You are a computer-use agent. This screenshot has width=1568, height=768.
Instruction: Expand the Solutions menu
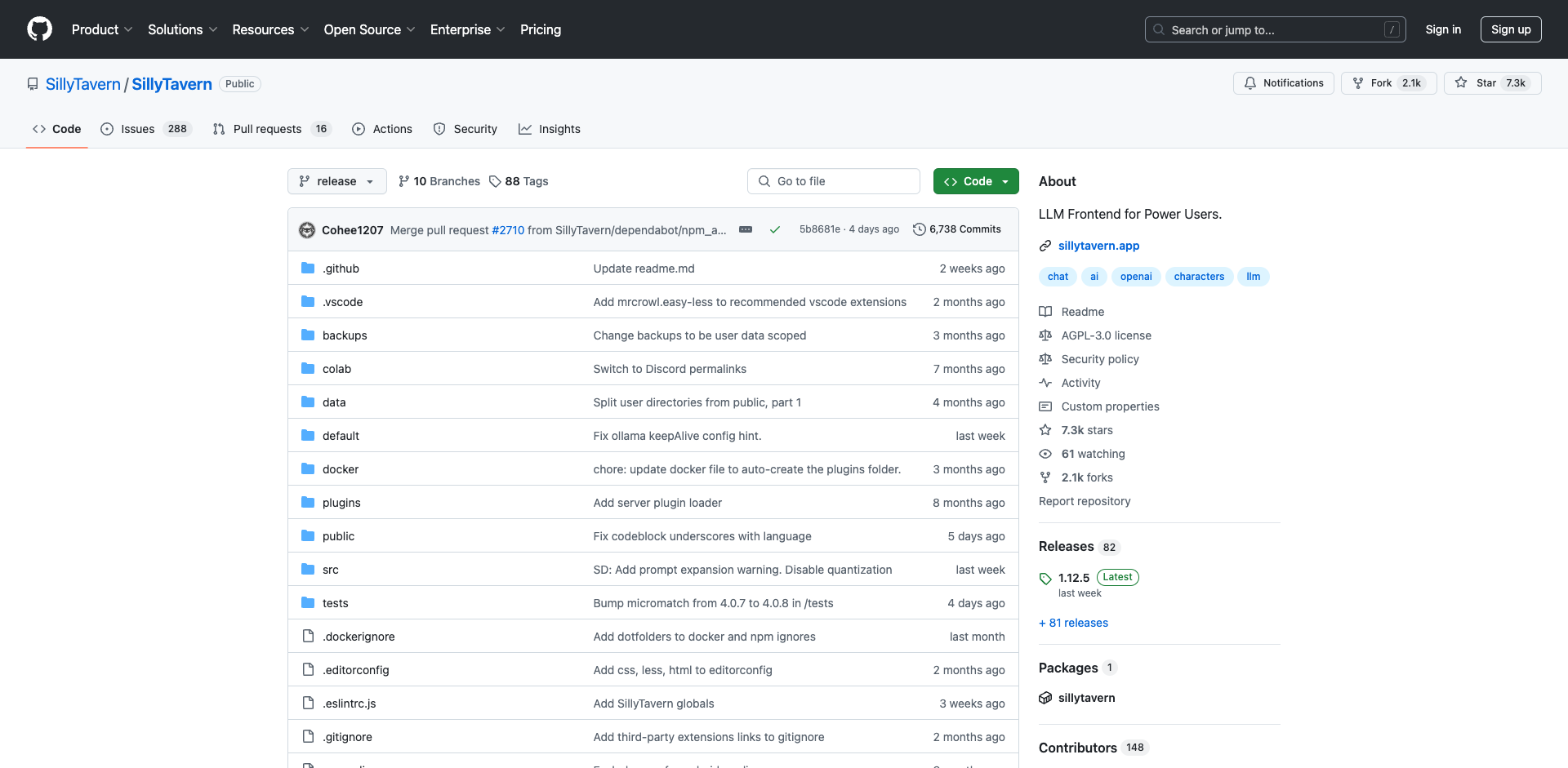pyautogui.click(x=182, y=29)
